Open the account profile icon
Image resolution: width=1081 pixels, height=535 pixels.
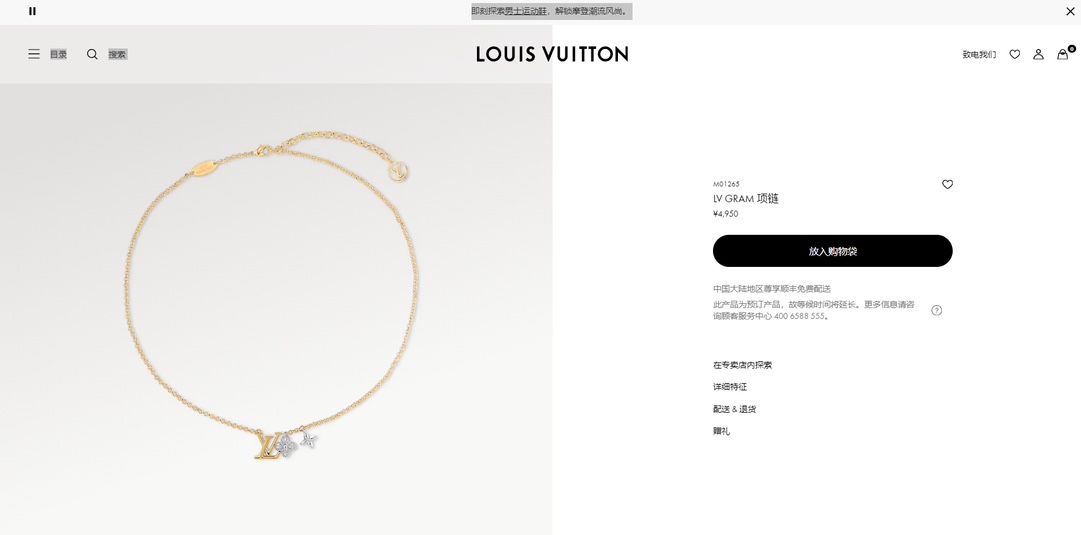click(1038, 54)
